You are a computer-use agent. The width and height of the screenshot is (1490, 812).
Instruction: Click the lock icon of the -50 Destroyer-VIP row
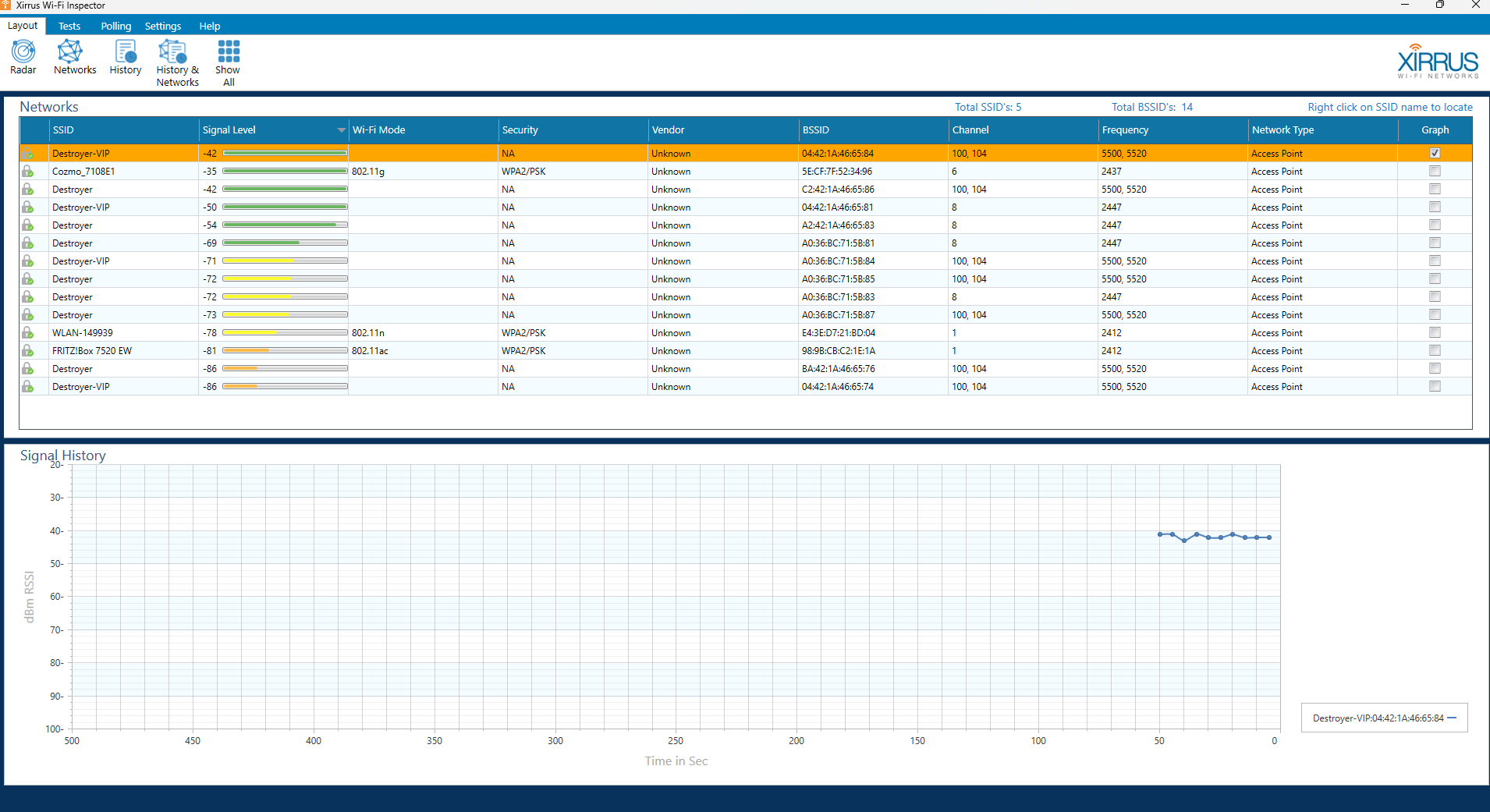[28, 207]
